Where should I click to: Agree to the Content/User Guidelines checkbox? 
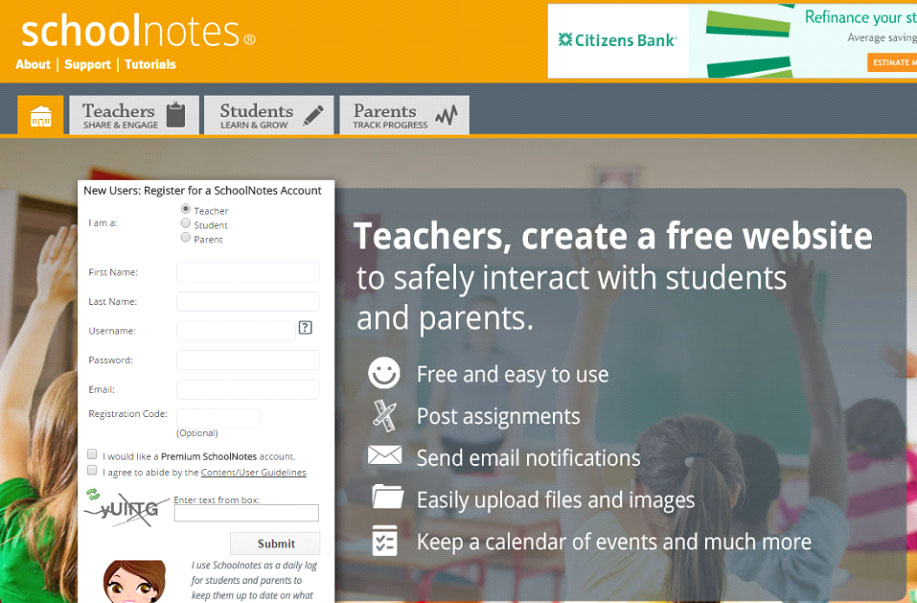click(92, 470)
